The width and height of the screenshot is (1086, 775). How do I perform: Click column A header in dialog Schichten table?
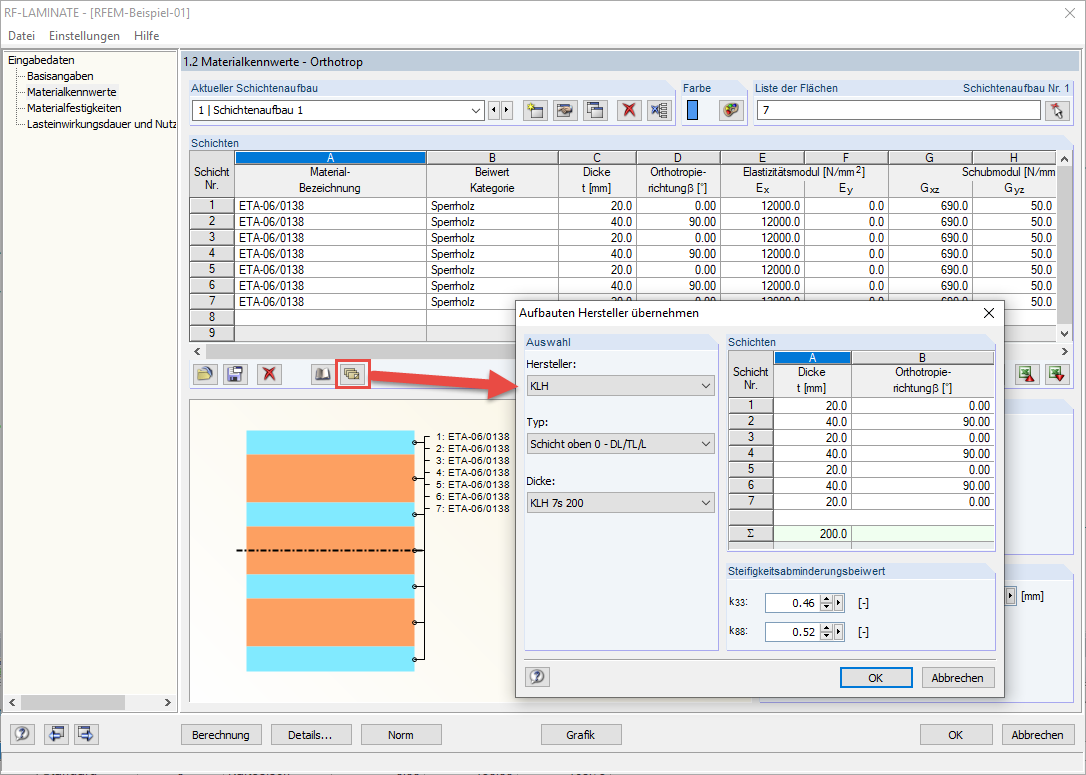(812, 357)
